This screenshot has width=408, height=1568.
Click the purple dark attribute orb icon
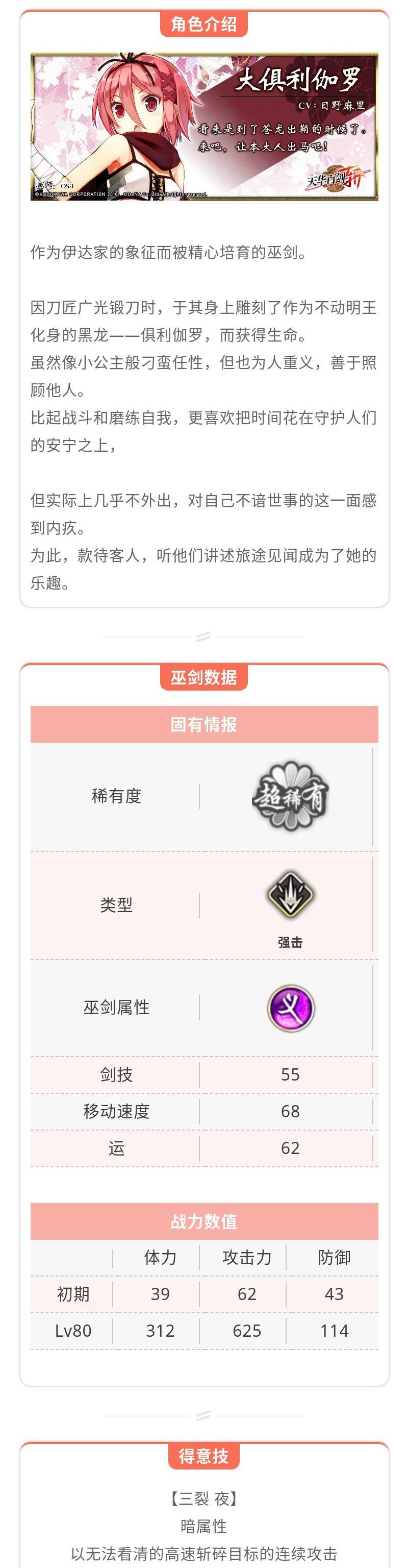(290, 1008)
